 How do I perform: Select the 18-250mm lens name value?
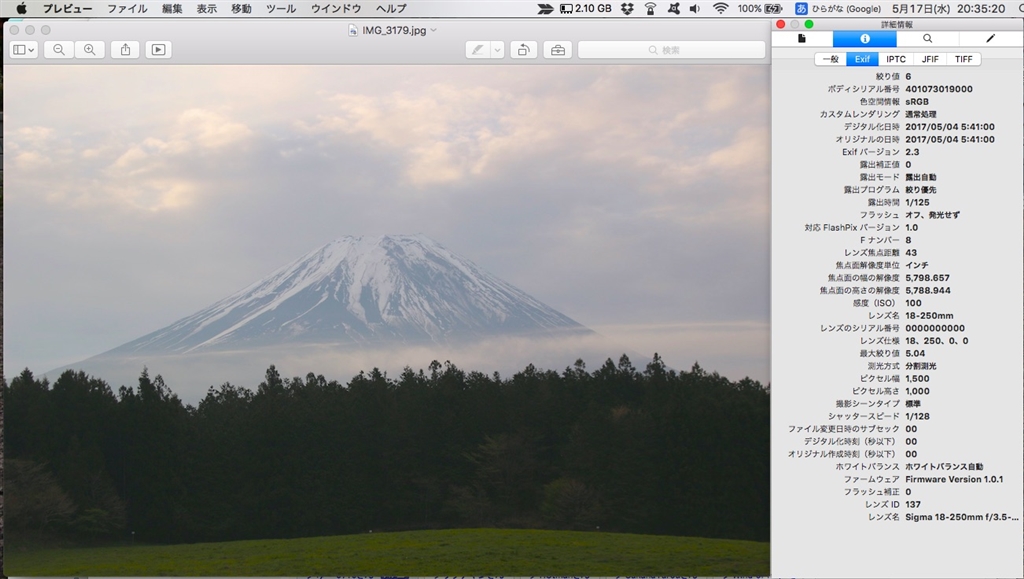point(929,315)
